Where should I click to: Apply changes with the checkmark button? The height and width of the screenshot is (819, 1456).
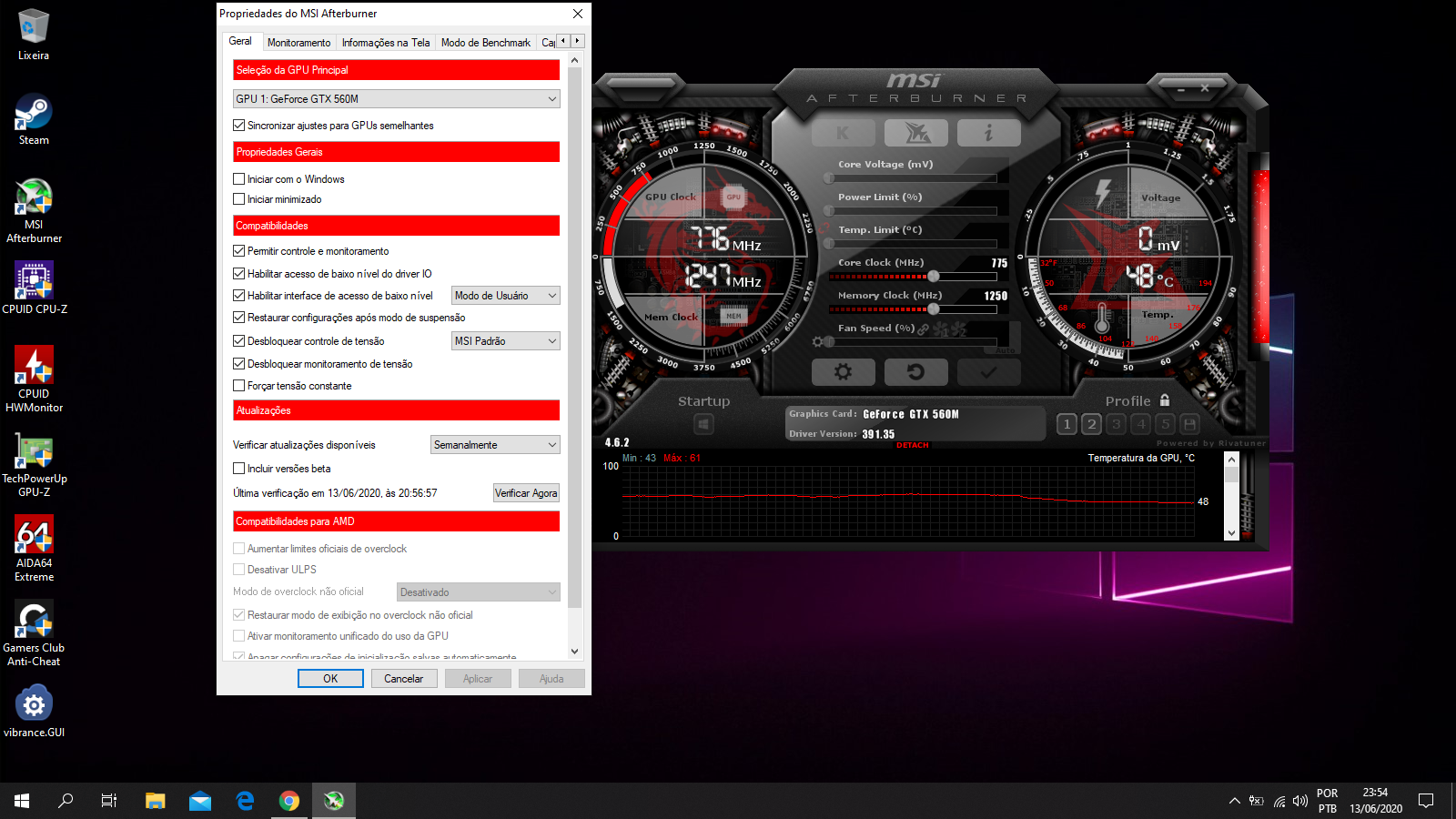(989, 372)
